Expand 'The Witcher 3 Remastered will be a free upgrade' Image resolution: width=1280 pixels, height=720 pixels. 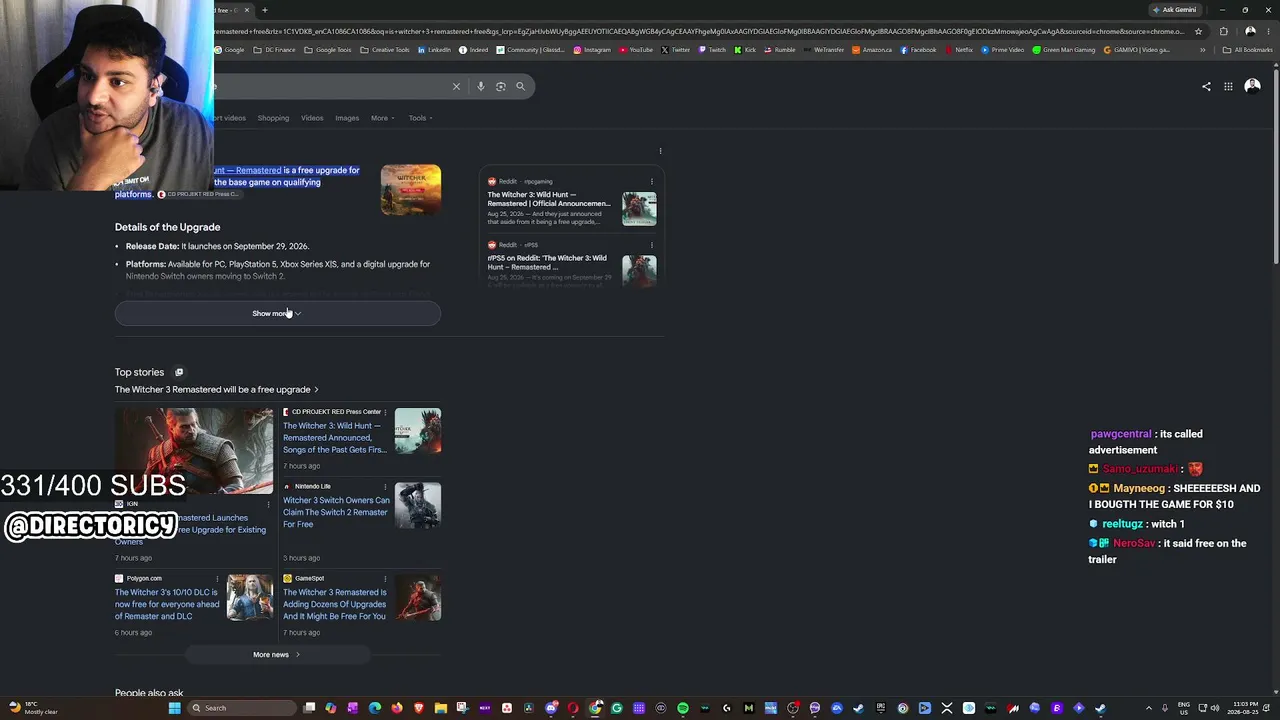tap(217, 390)
